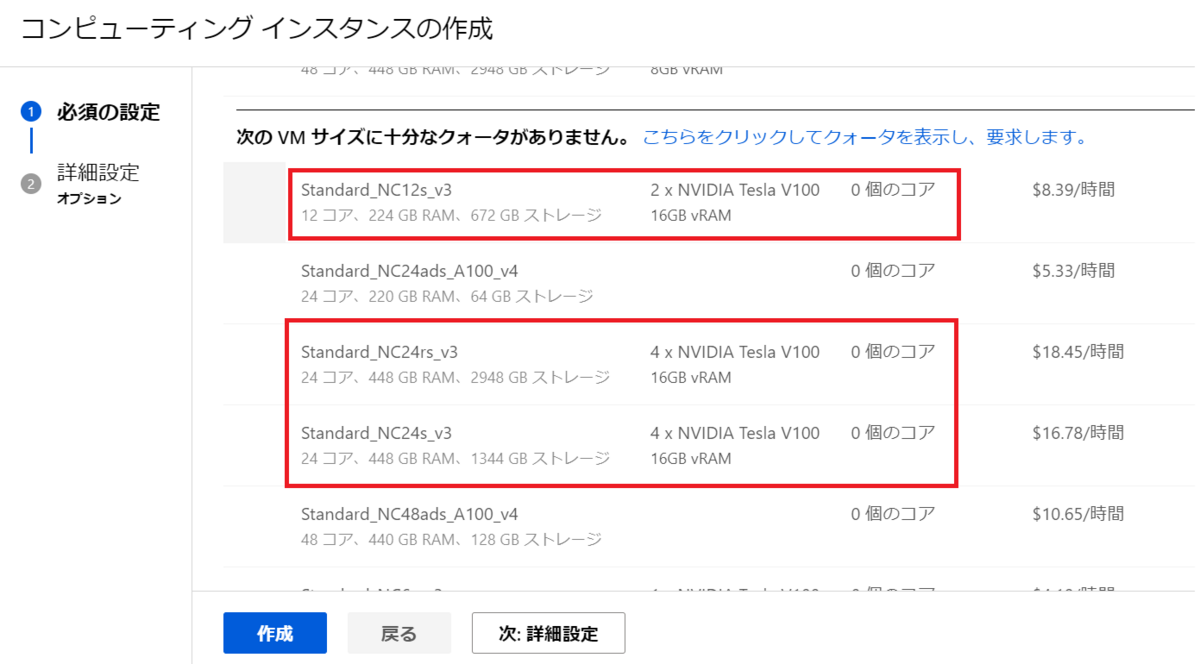The height and width of the screenshot is (664, 1200).
Task: Open the quota request link こちらをクリックして
Action: pyautogui.click(x=865, y=137)
